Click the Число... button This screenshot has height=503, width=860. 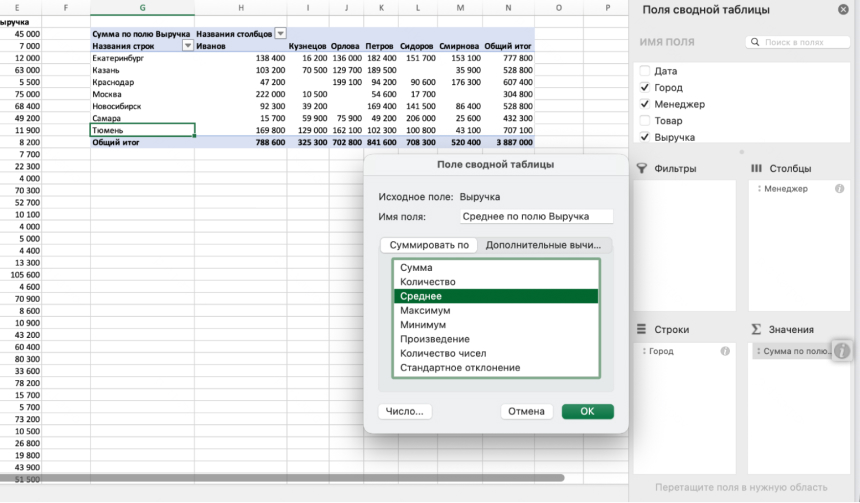click(x=405, y=411)
